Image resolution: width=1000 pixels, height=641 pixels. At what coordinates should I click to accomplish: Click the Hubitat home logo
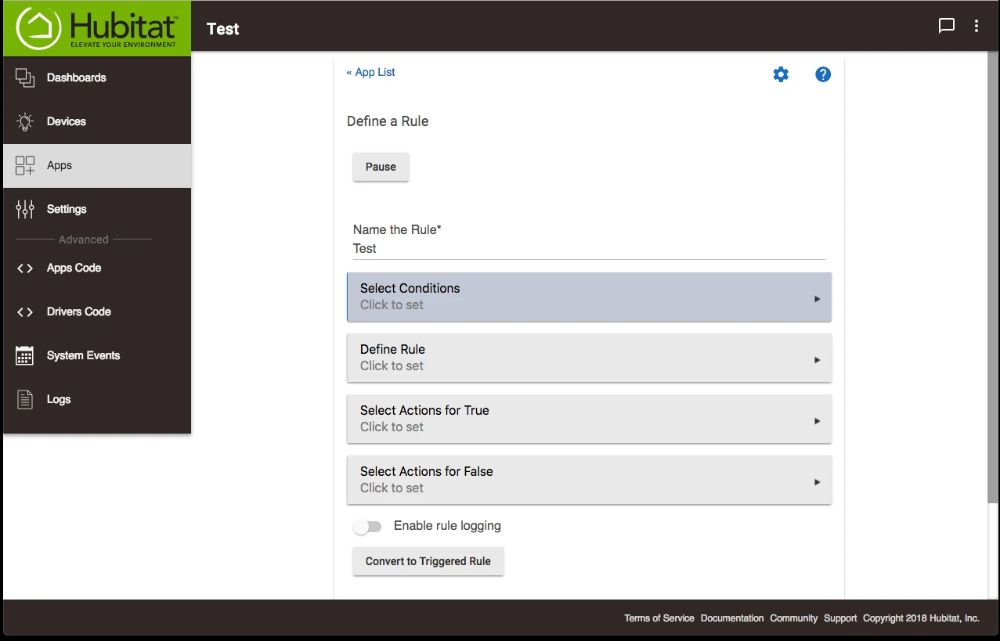[96, 28]
